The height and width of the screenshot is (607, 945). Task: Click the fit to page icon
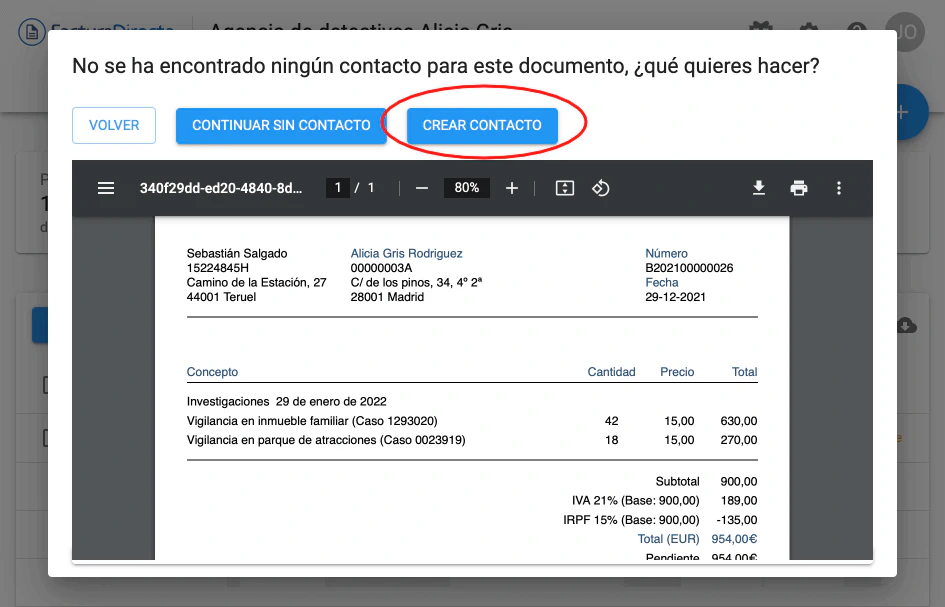(x=564, y=188)
